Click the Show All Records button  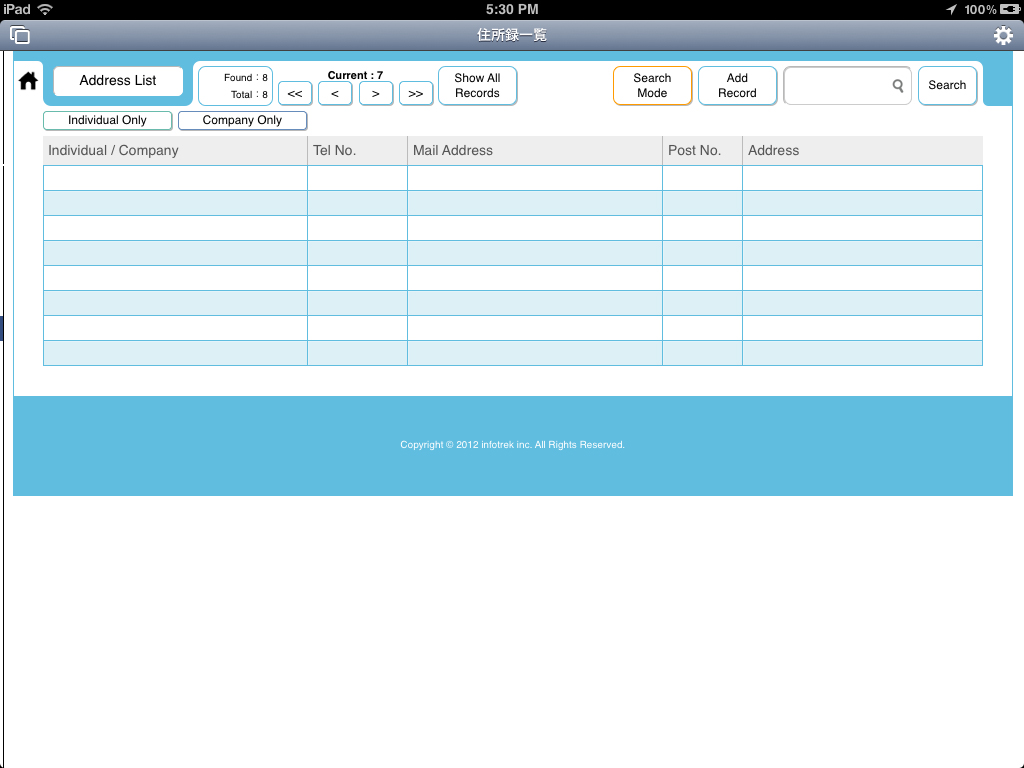click(x=477, y=85)
